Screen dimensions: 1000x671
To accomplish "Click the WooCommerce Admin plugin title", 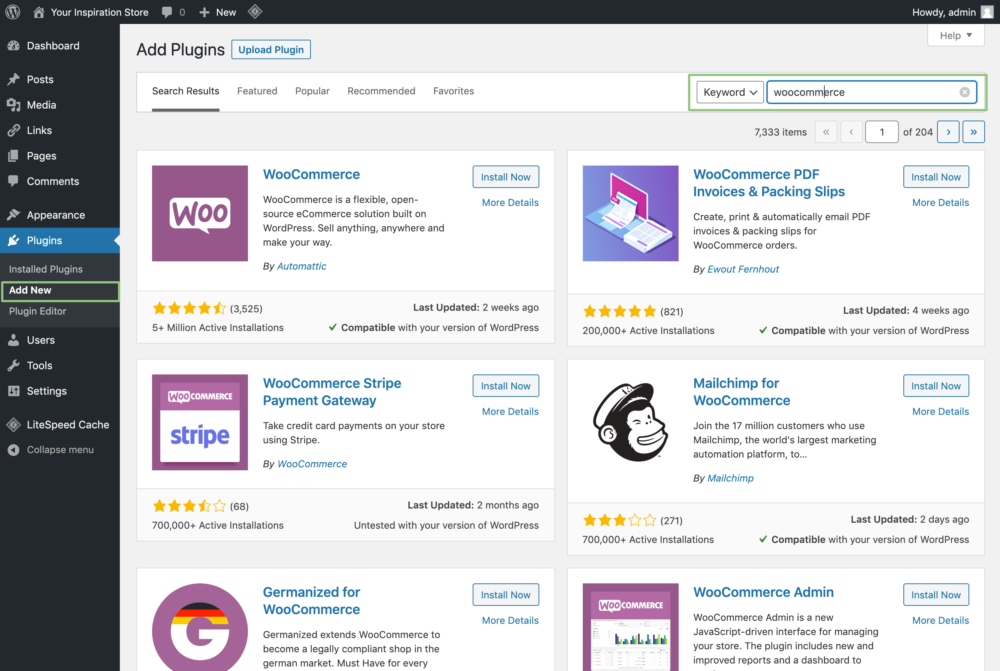I will pyautogui.click(x=763, y=592).
